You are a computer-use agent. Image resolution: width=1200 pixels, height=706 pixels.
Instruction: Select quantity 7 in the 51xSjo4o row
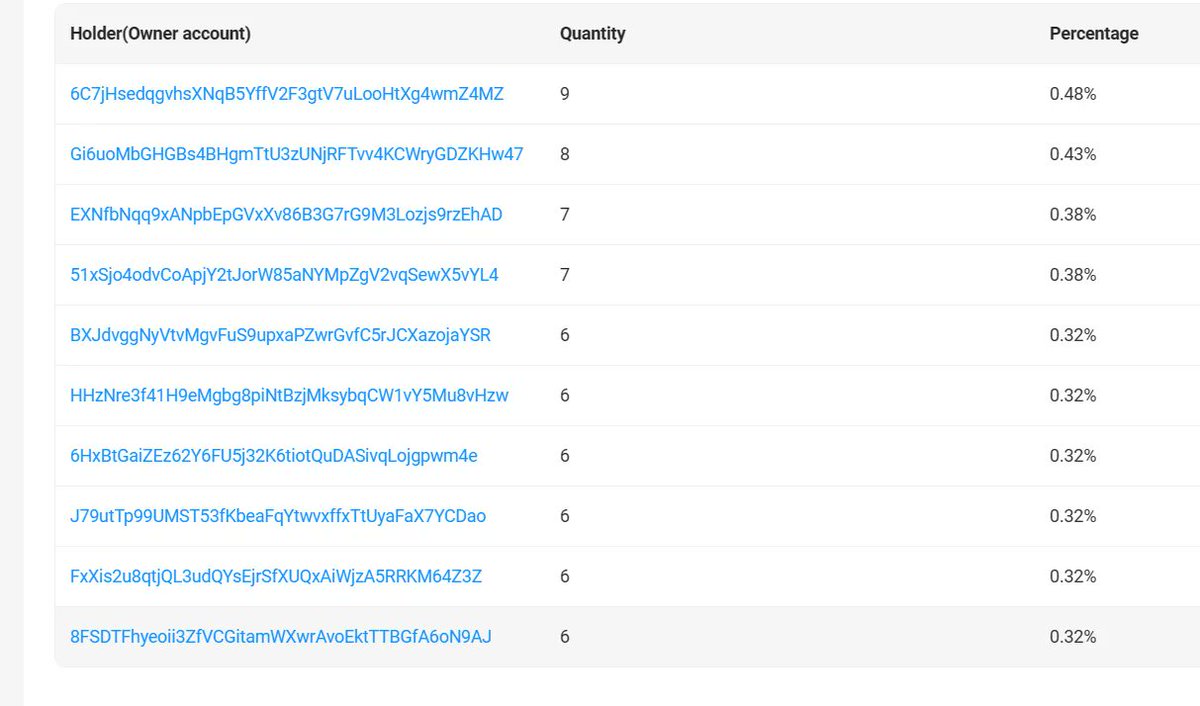565,274
